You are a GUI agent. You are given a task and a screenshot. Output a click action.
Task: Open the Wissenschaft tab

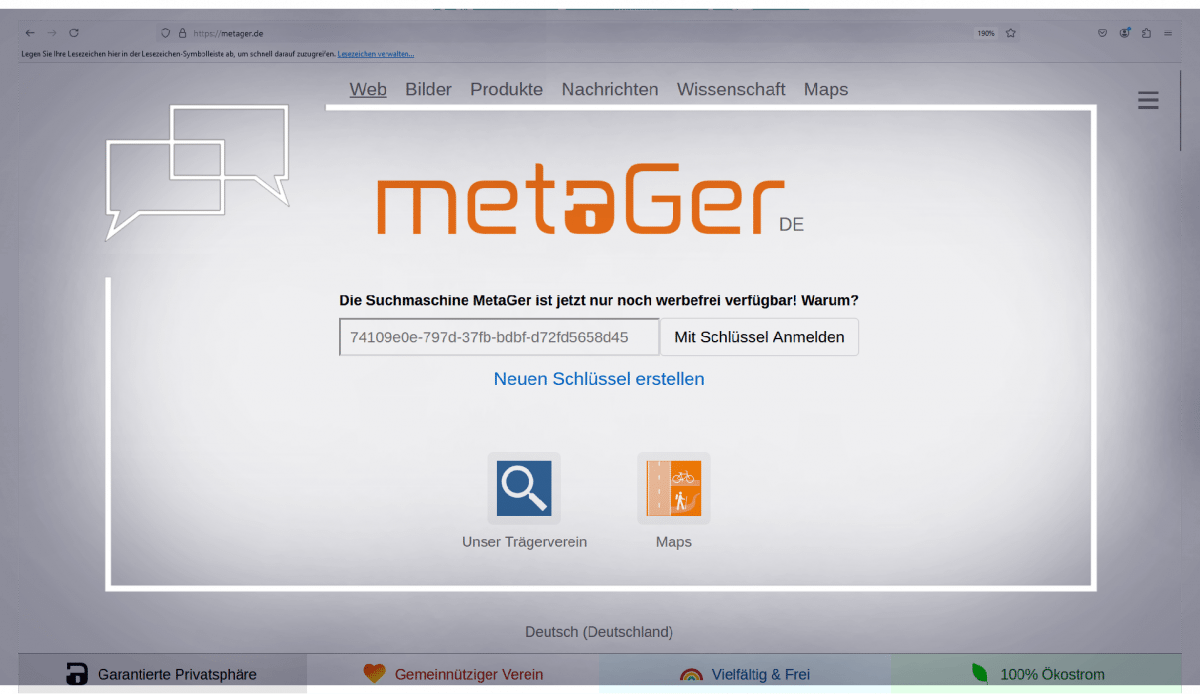731,89
